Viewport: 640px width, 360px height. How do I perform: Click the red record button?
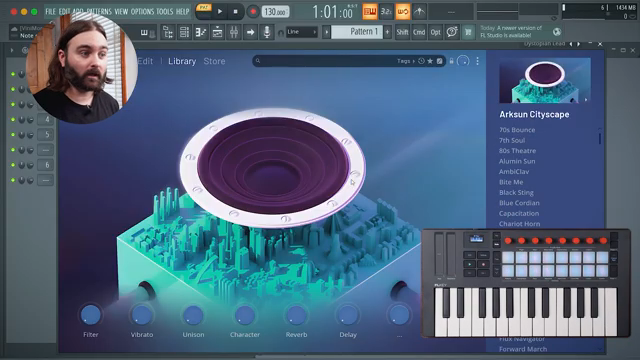[253, 12]
